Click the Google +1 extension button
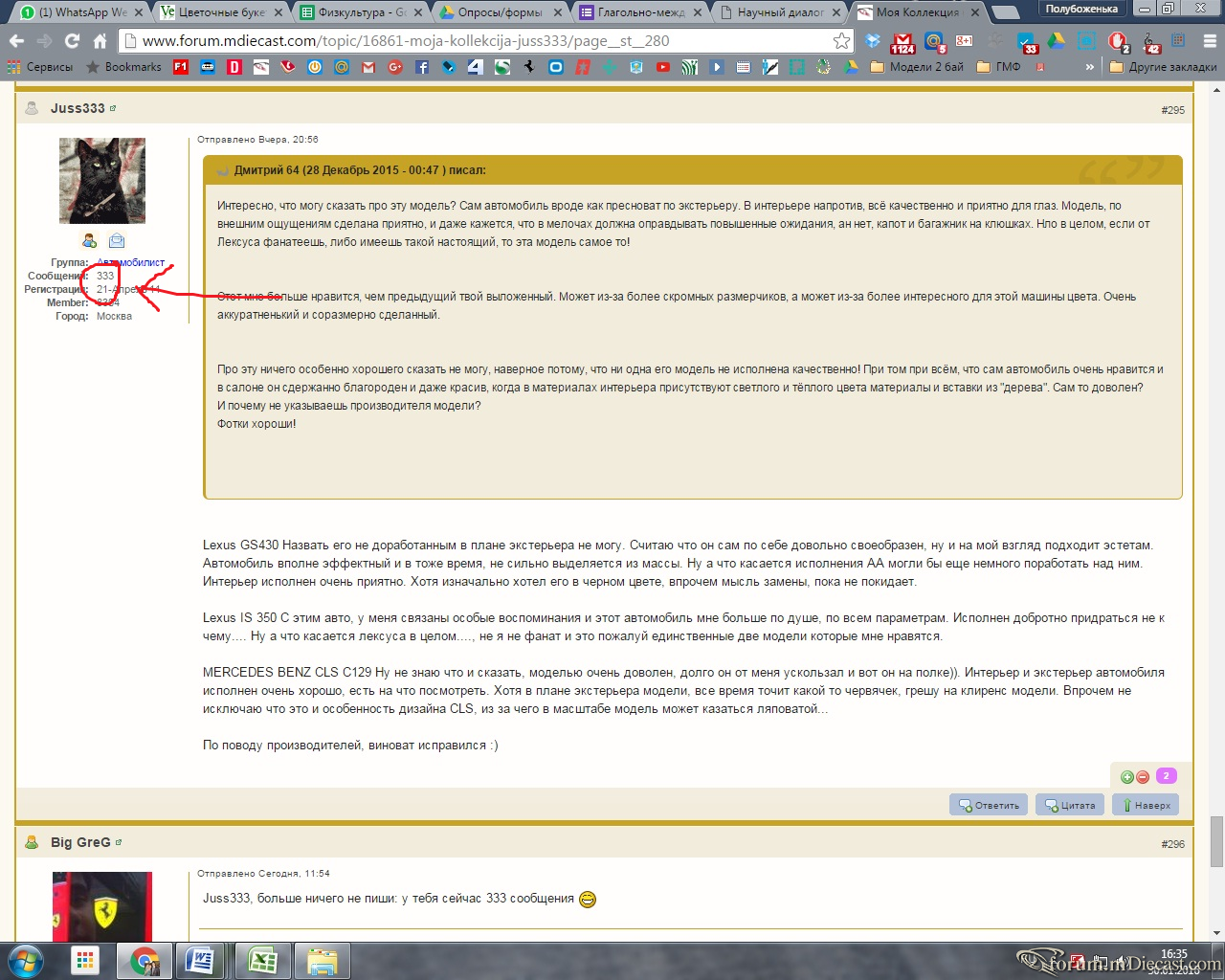This screenshot has height=980, width=1225. pos(964,41)
